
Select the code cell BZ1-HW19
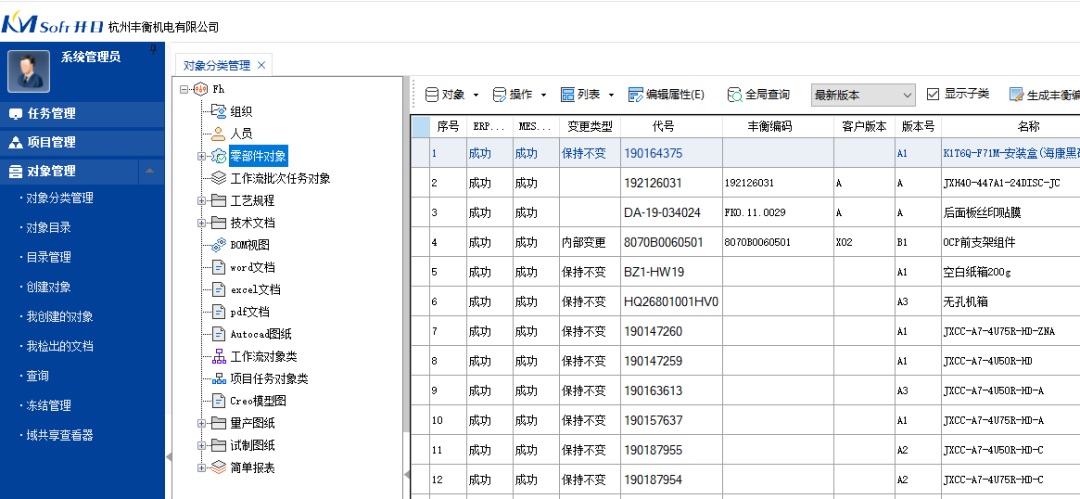[672, 272]
